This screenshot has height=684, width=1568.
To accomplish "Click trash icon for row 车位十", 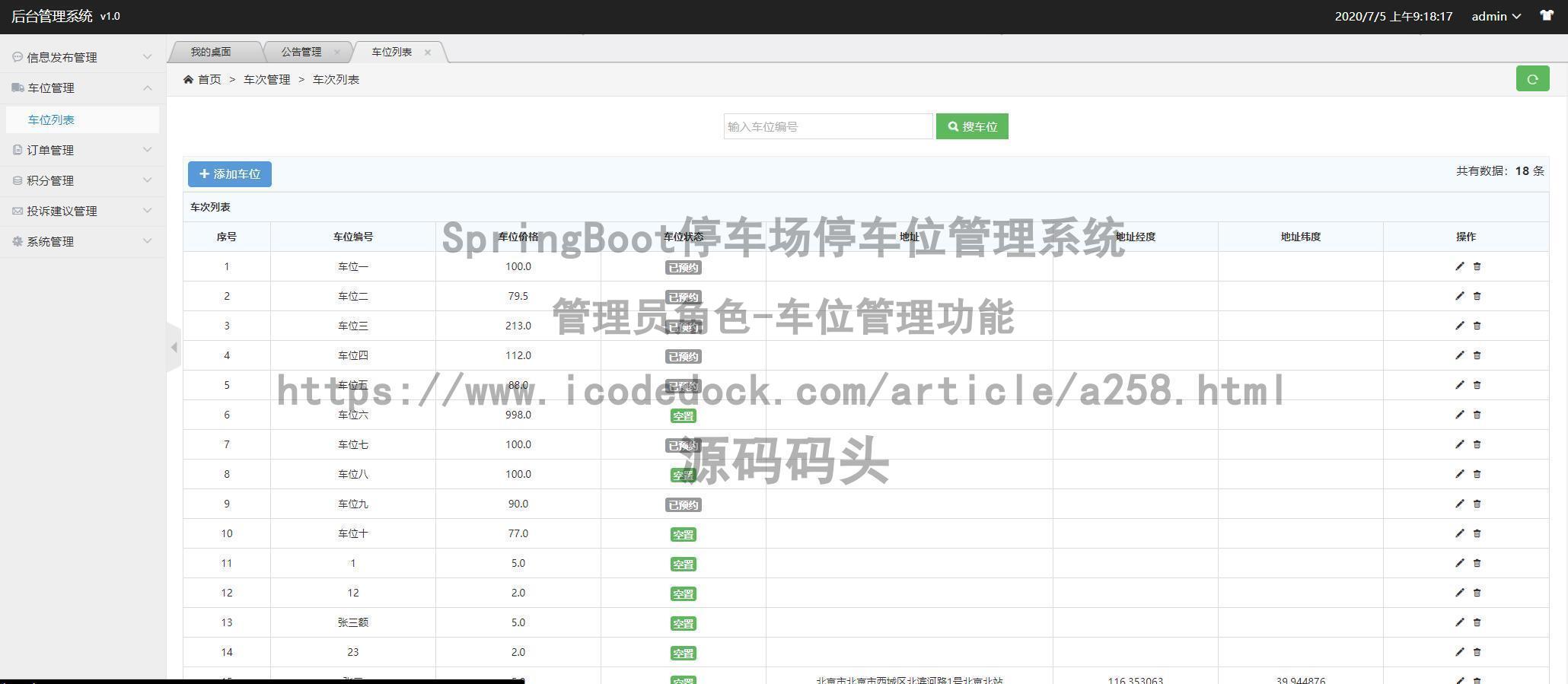I will pyautogui.click(x=1477, y=533).
